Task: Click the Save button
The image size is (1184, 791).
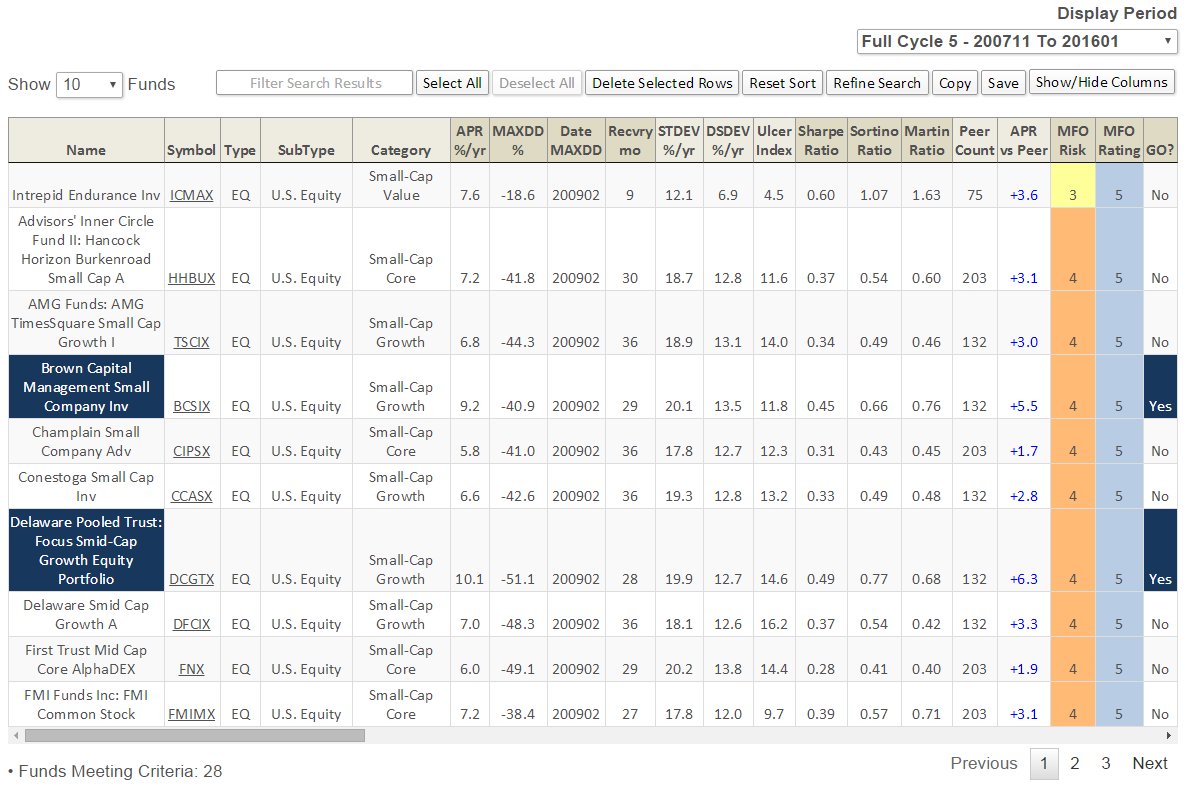Action: pyautogui.click(x=1003, y=83)
